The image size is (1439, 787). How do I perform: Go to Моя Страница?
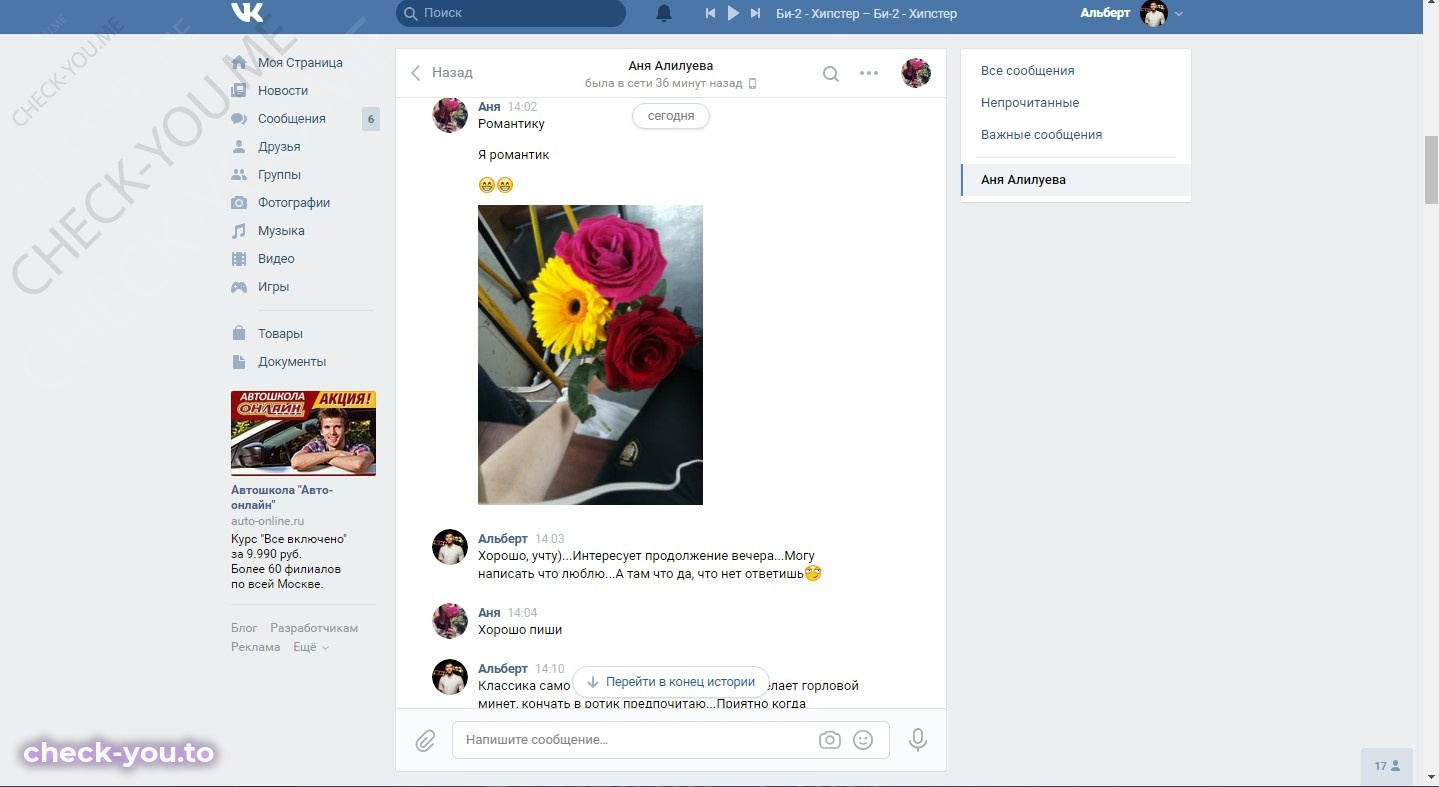pyautogui.click(x=300, y=62)
